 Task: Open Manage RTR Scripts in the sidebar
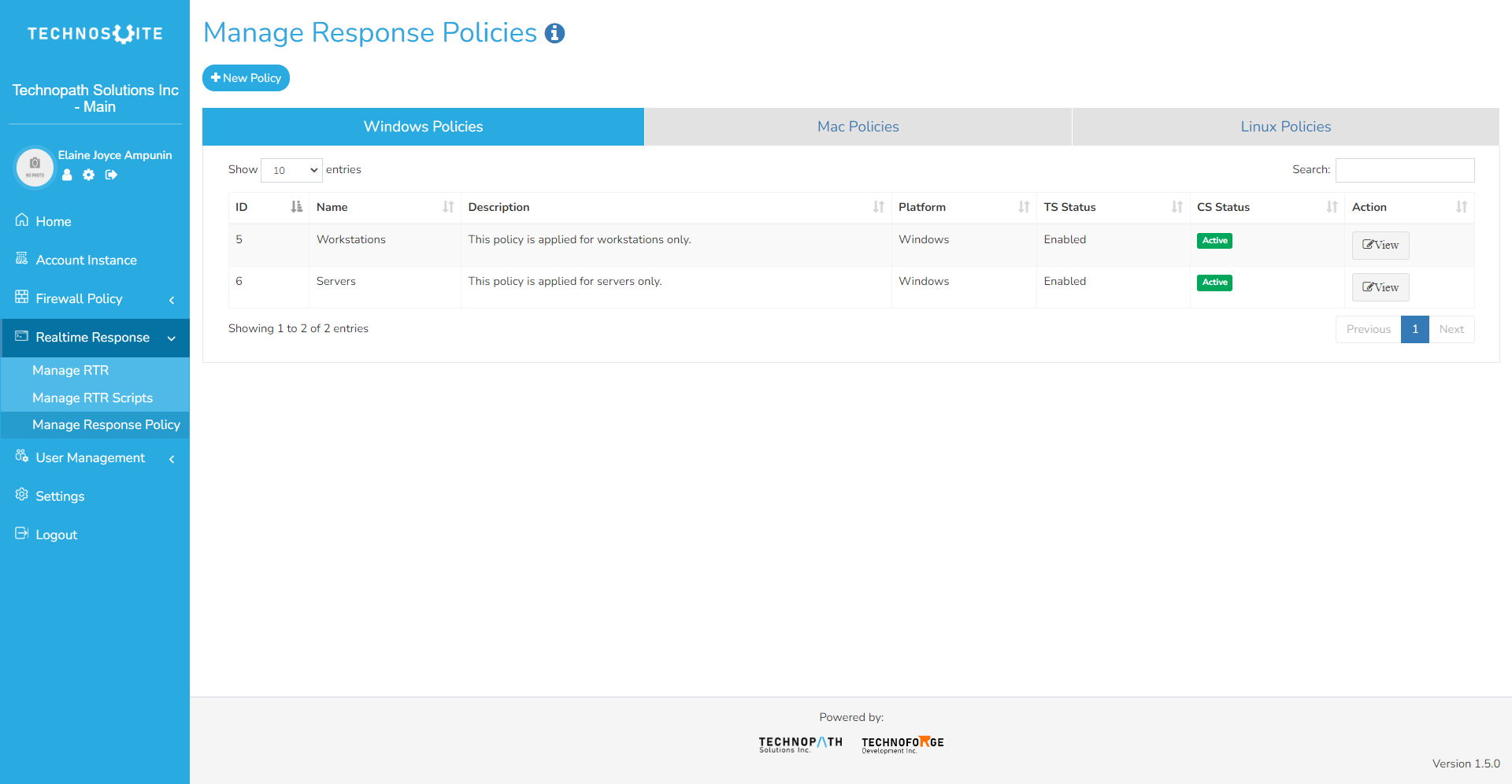click(92, 398)
